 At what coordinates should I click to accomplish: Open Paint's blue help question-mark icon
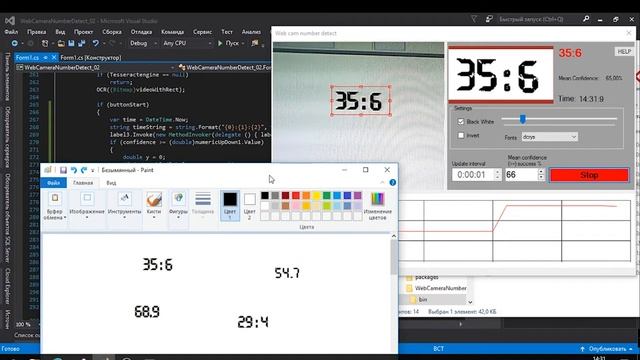pos(393,182)
